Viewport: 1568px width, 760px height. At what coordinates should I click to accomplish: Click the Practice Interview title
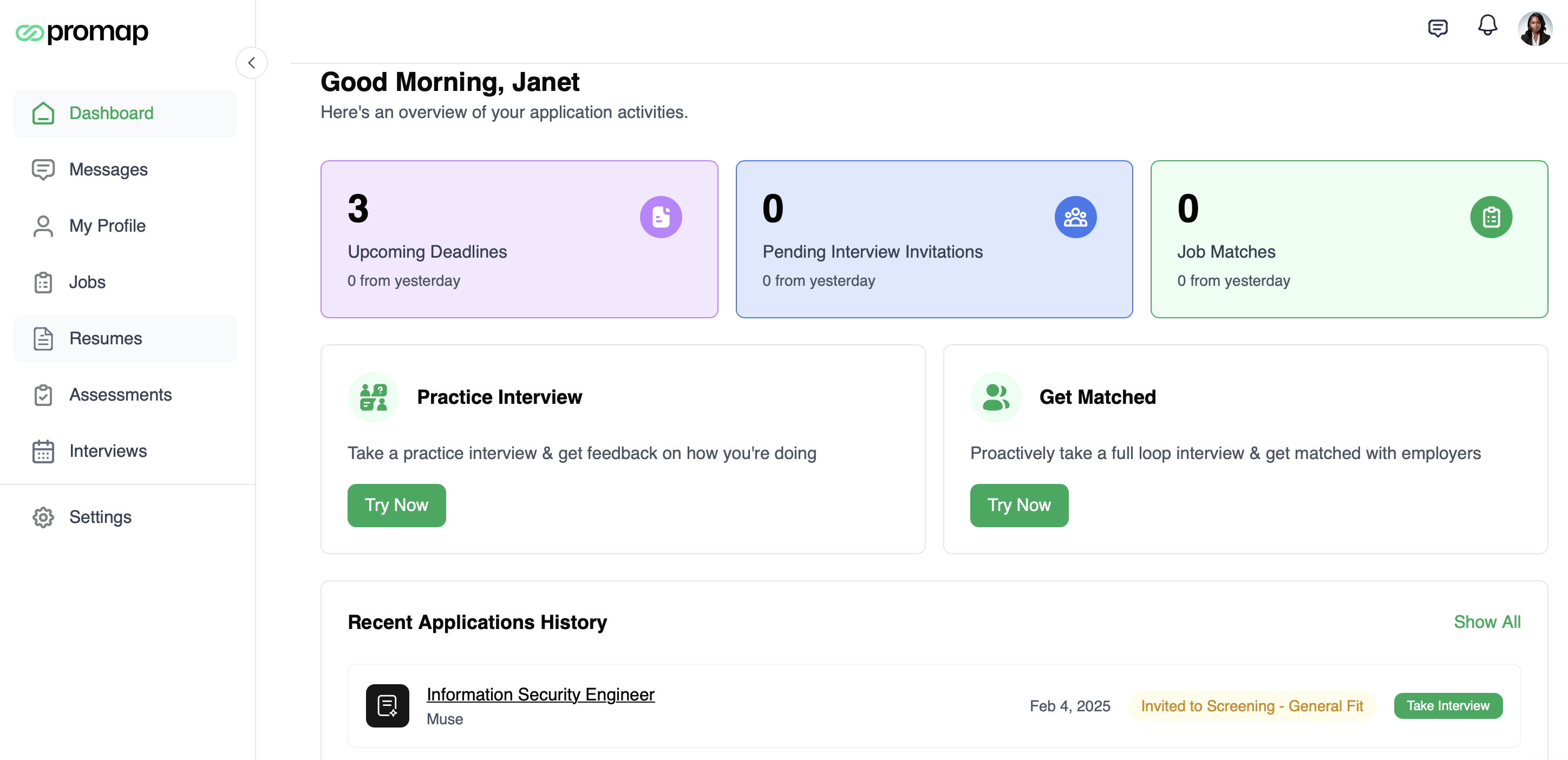point(499,397)
